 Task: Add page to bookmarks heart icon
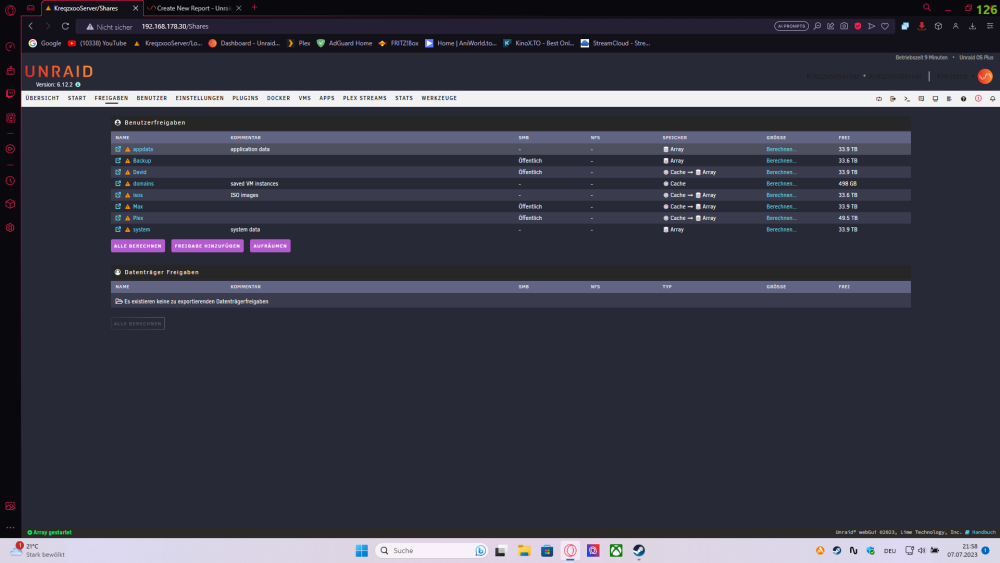coord(885,26)
